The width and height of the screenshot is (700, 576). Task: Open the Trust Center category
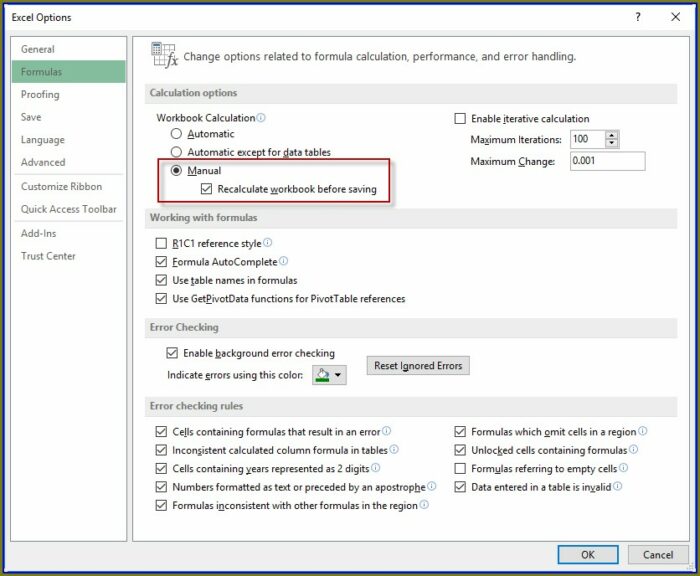(x=69, y=256)
